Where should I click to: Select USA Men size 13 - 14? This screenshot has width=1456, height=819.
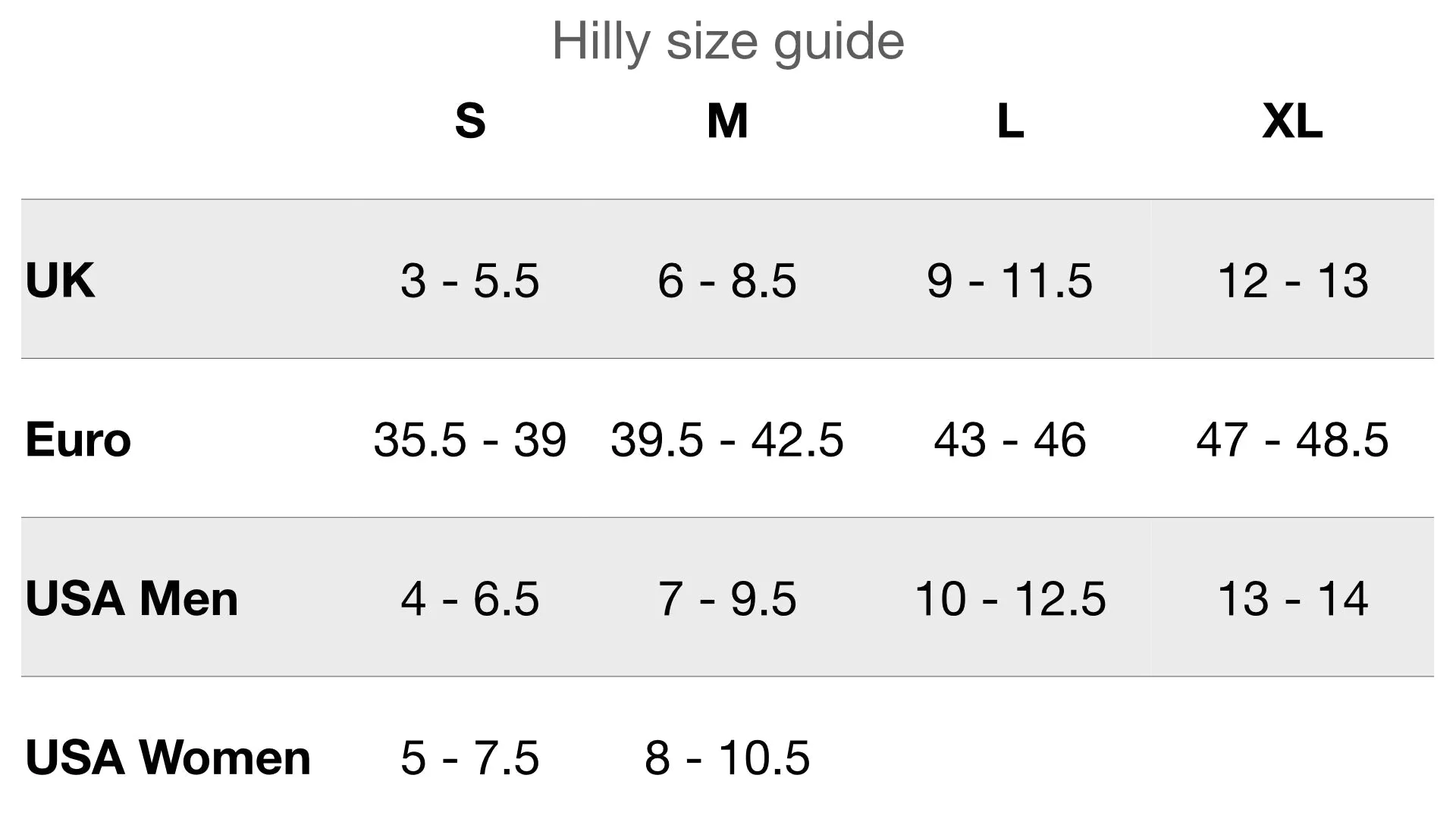click(x=1293, y=599)
